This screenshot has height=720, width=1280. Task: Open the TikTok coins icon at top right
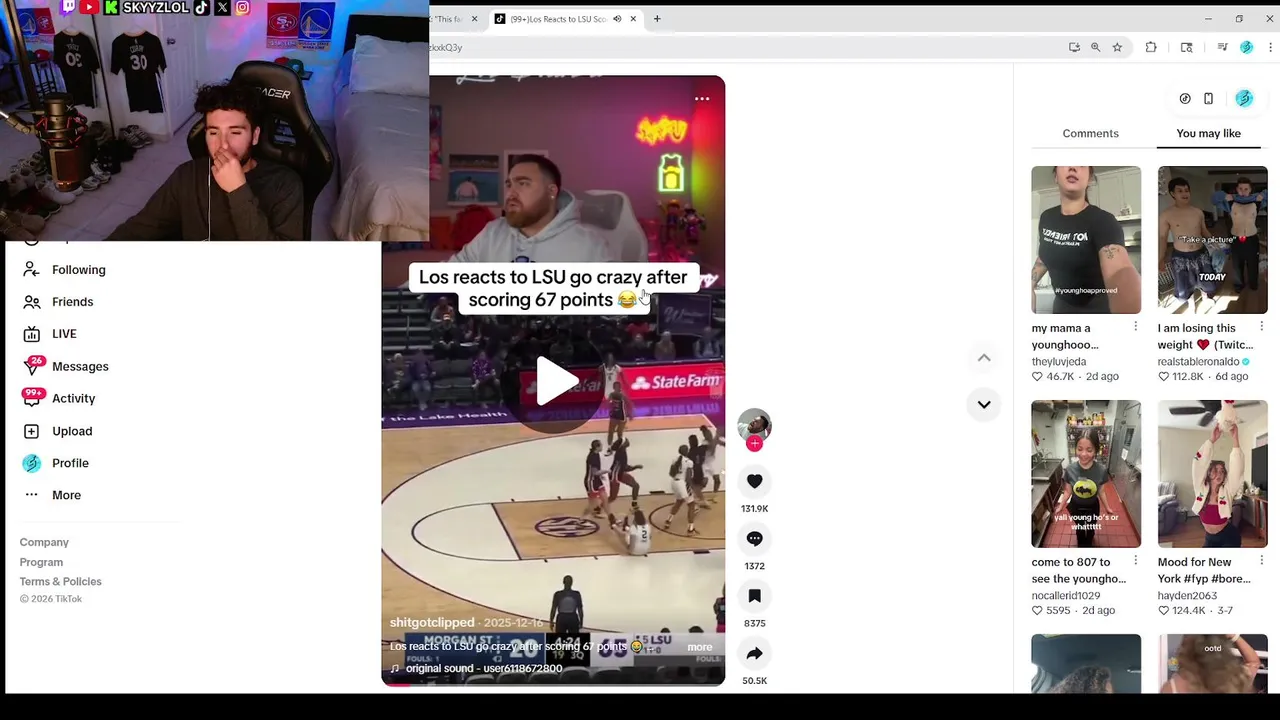[1185, 98]
